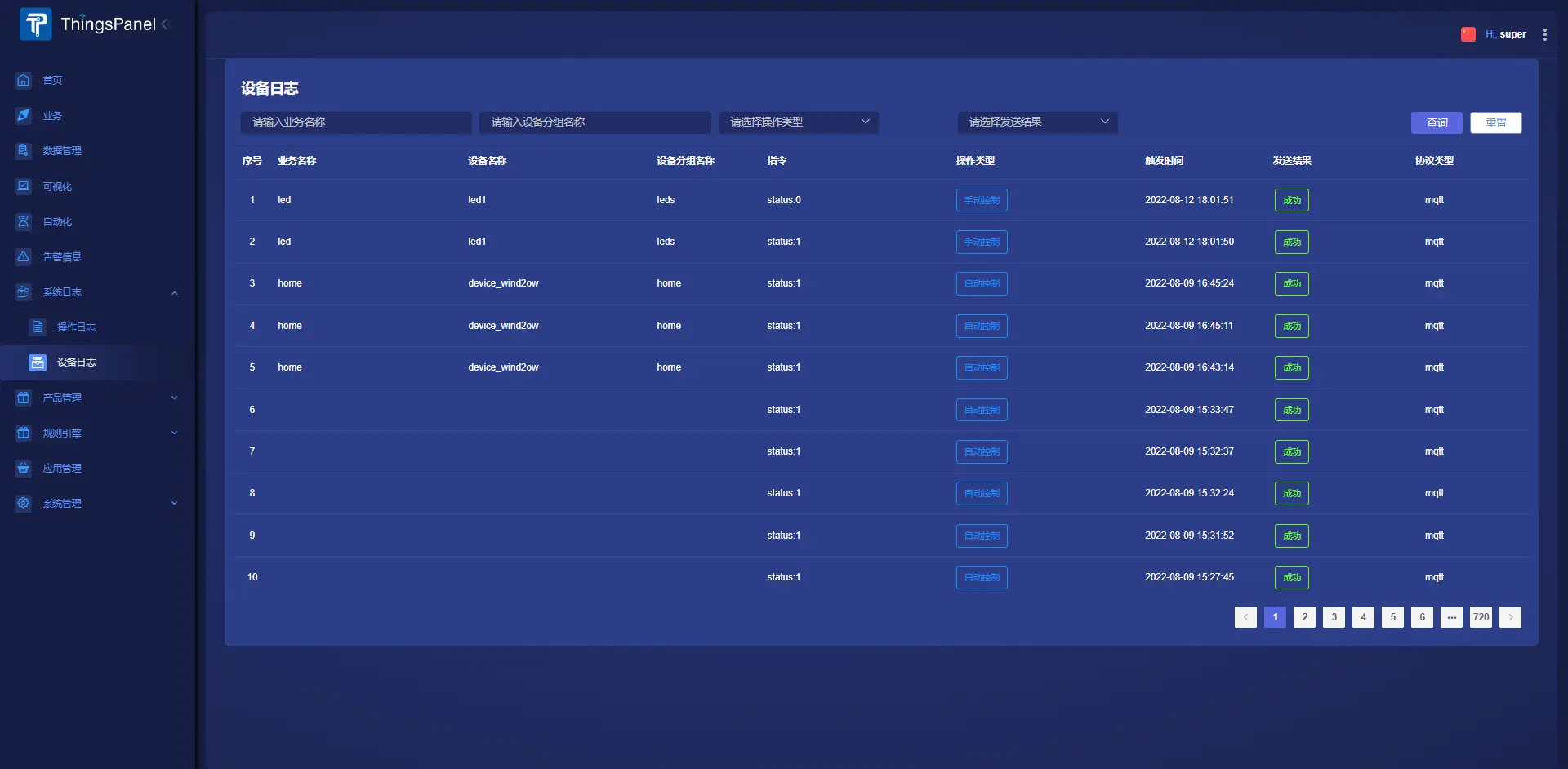Image resolution: width=1568 pixels, height=769 pixels.
Task: Focus the business name (请输入业务名称) input
Action: click(355, 122)
